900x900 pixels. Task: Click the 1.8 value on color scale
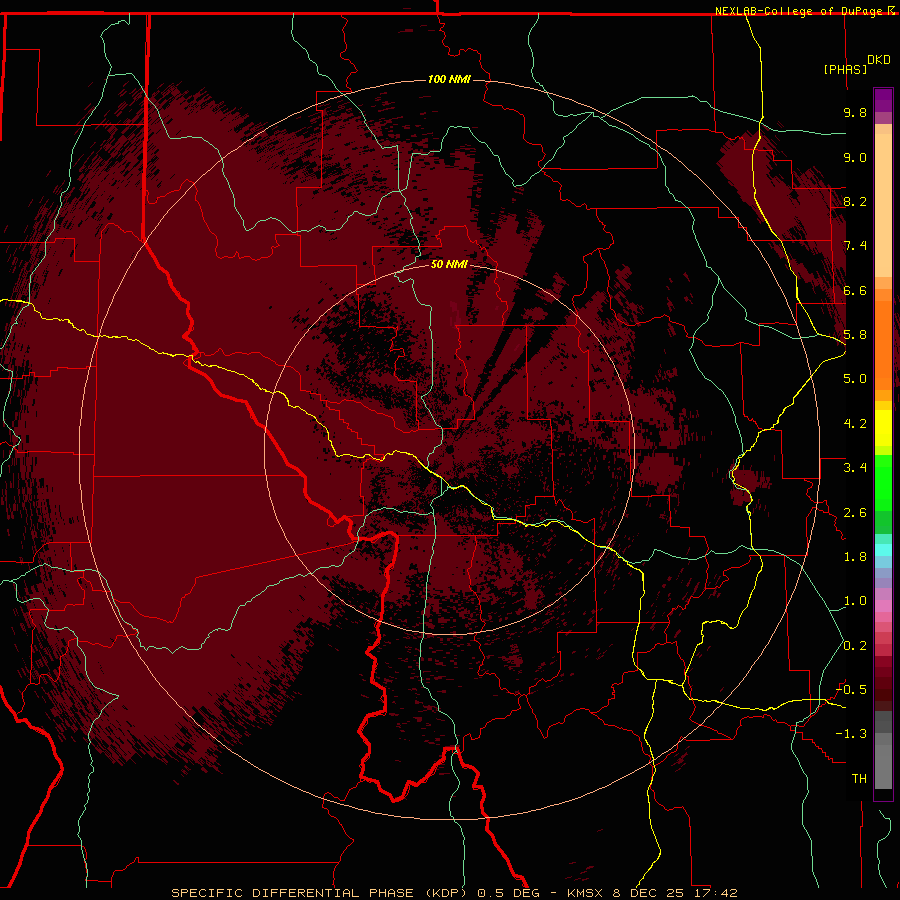(855, 557)
